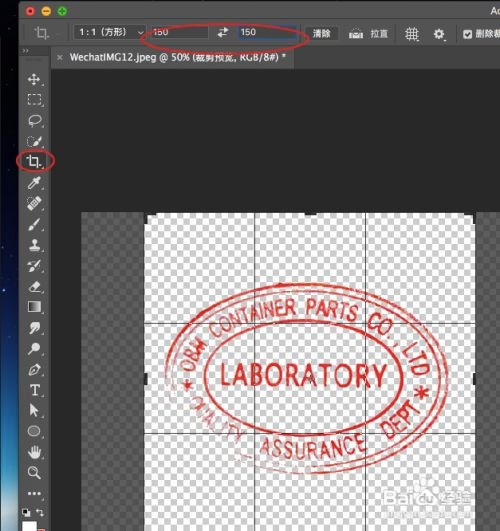Click the crop width field showing 150

[179, 32]
